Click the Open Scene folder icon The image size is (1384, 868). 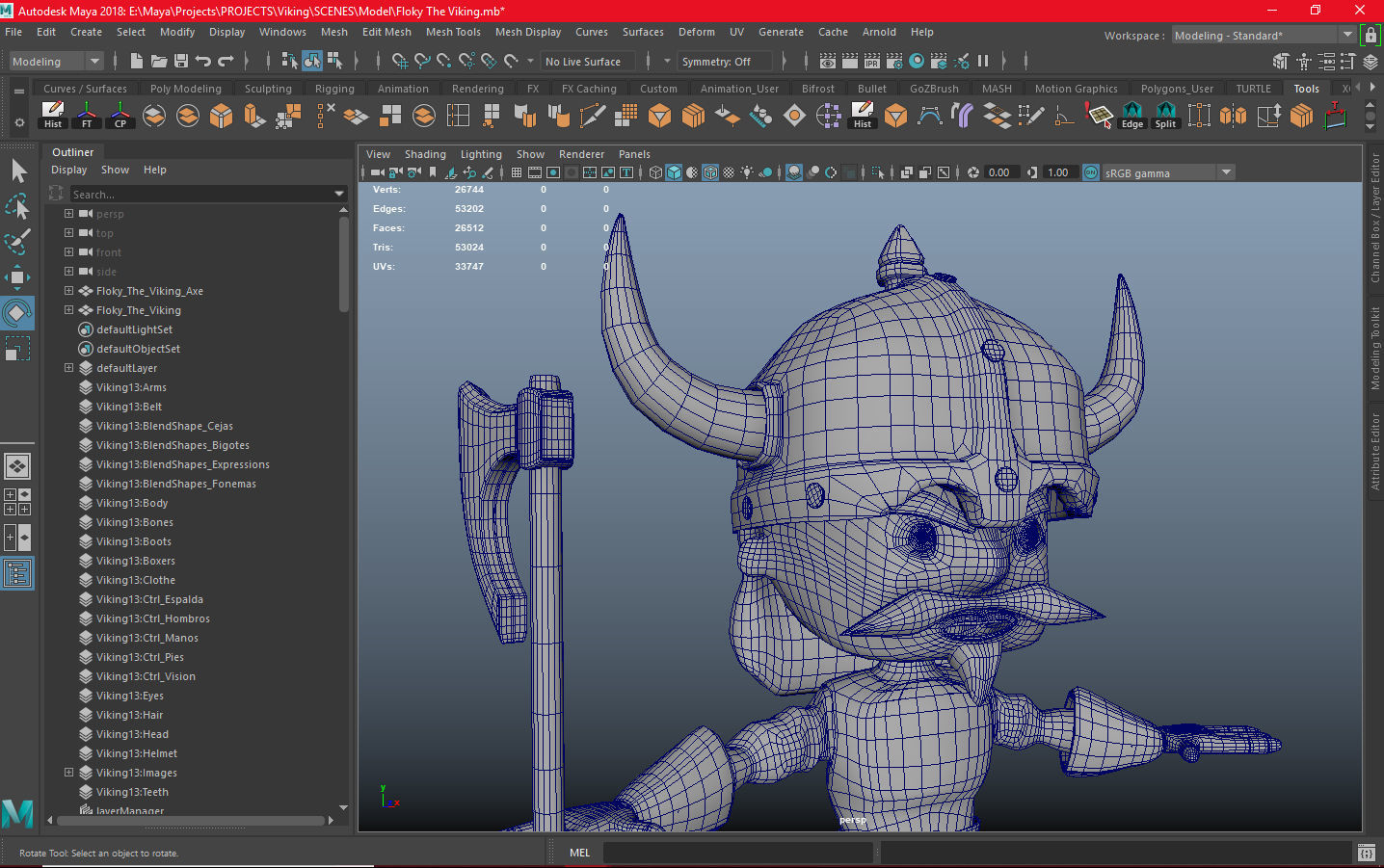[x=159, y=61]
